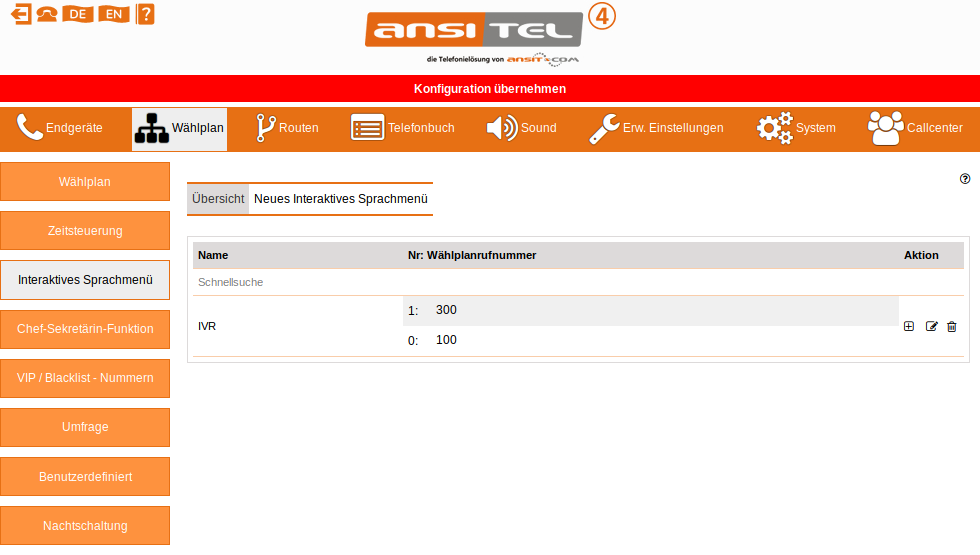The image size is (980, 555).
Task: Open Zeitsteuerung in the sidebar
Action: pyautogui.click(x=85, y=231)
